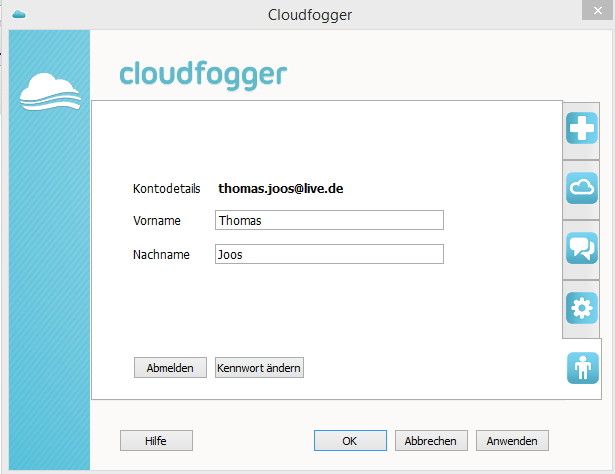Image resolution: width=615 pixels, height=474 pixels.
Task: Open the cloud tab icon
Action: [582, 188]
